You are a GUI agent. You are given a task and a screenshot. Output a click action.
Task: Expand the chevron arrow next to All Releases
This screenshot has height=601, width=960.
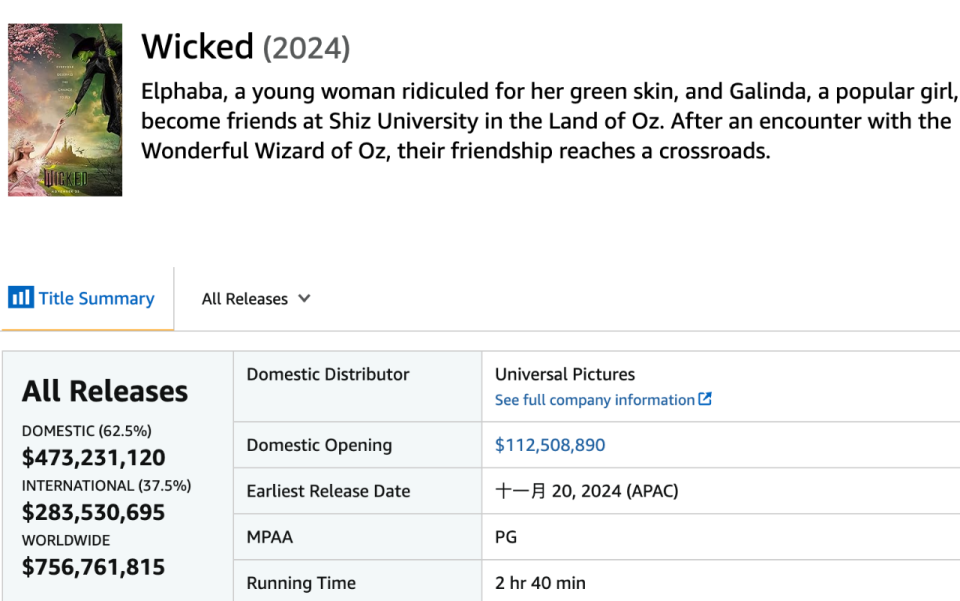304,298
